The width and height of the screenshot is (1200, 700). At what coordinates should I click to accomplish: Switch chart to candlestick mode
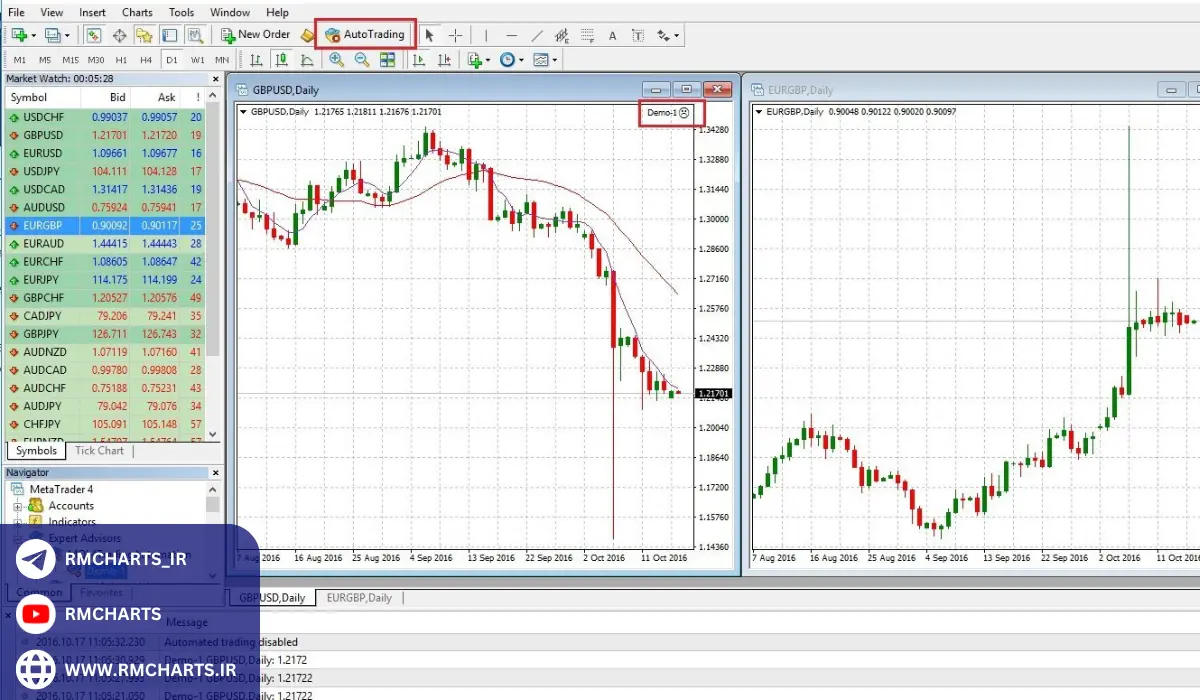pos(282,60)
